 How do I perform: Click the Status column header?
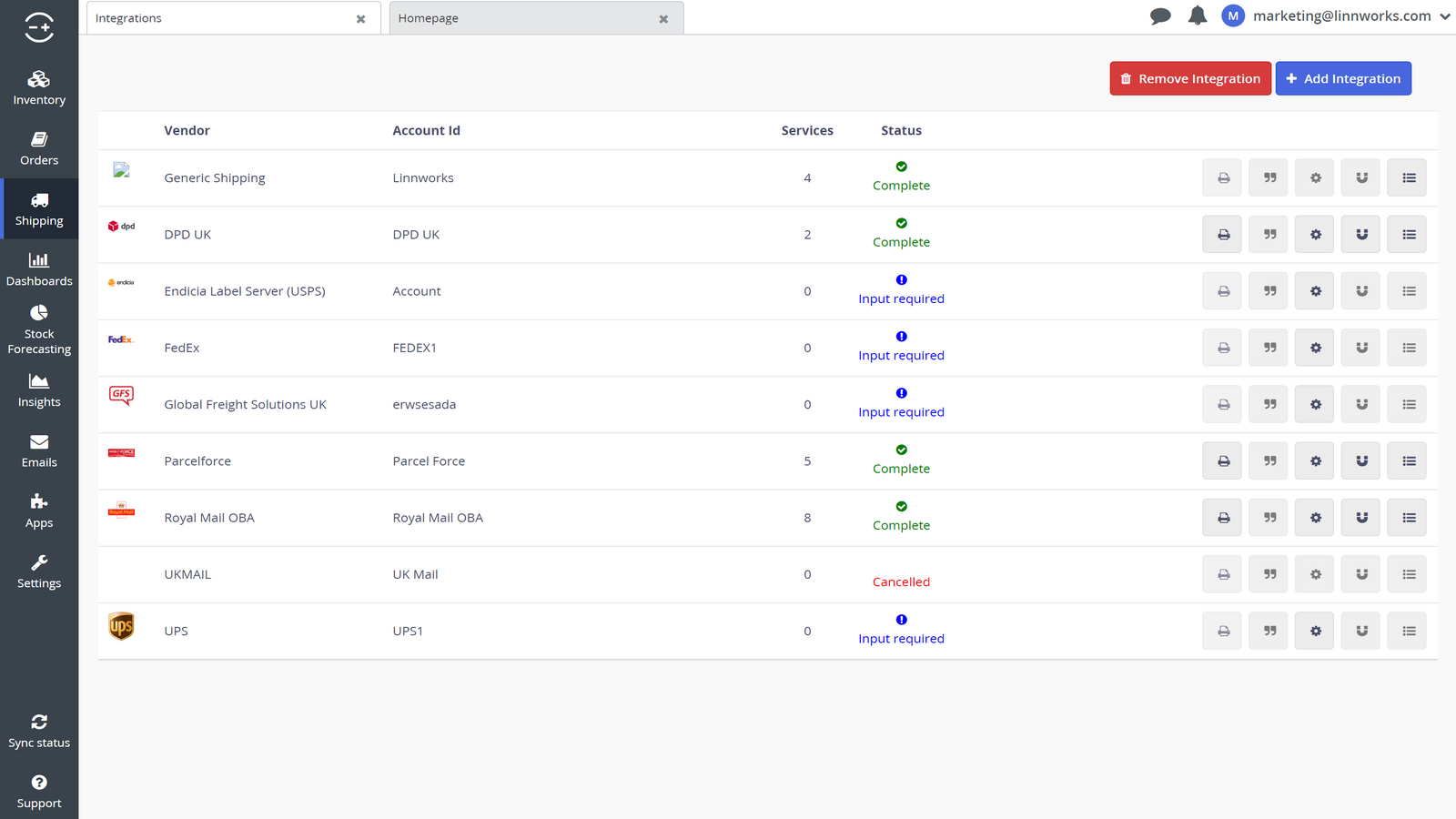(901, 130)
